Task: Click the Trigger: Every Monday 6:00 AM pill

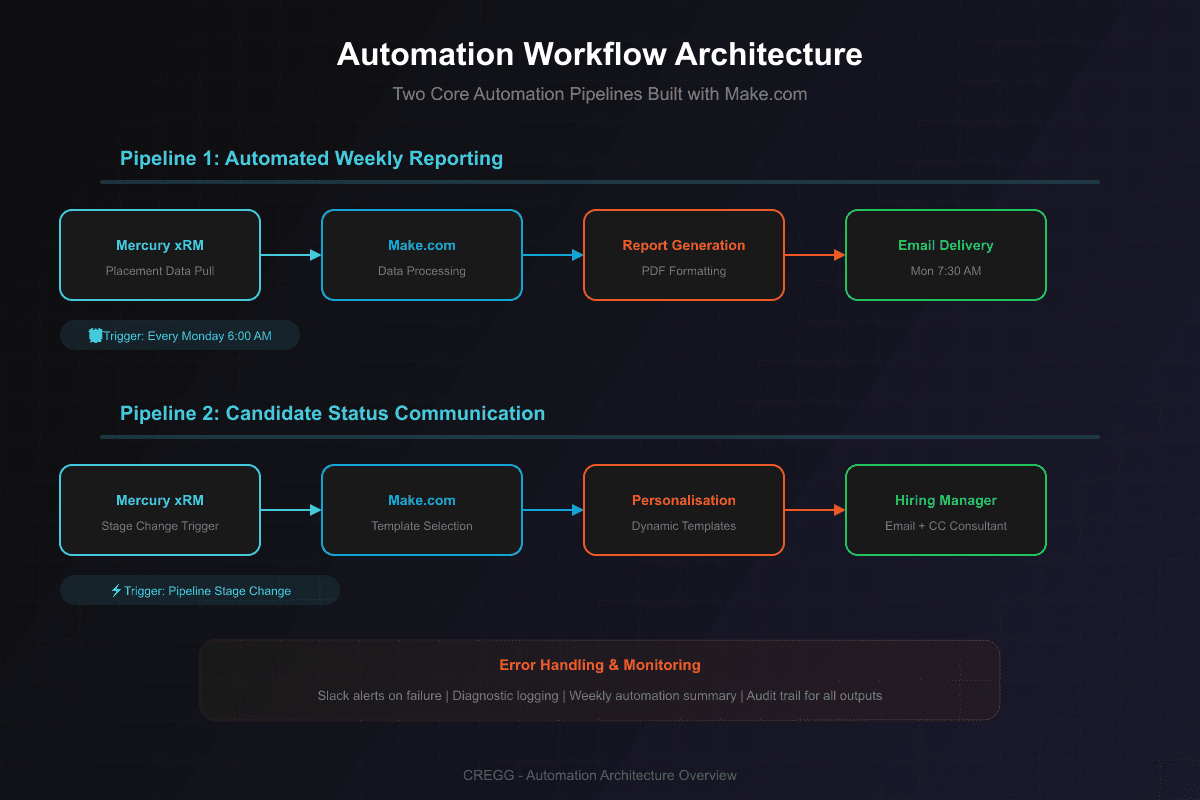Action: coord(180,336)
